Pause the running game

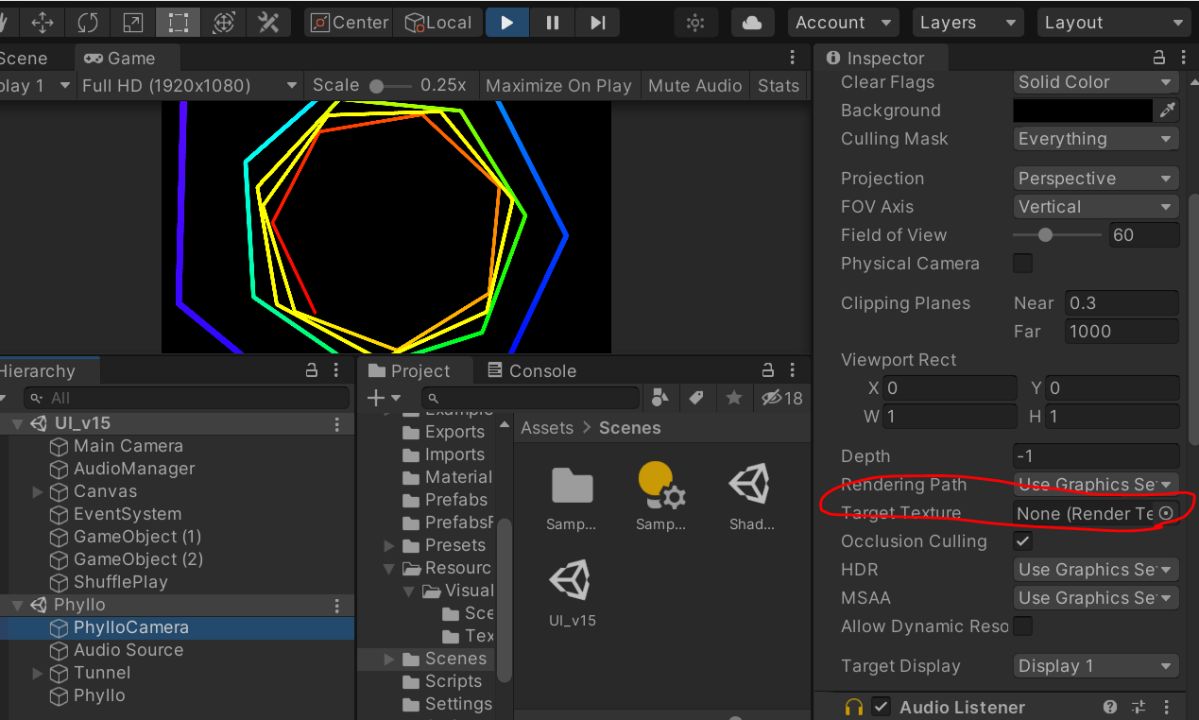[x=552, y=23]
